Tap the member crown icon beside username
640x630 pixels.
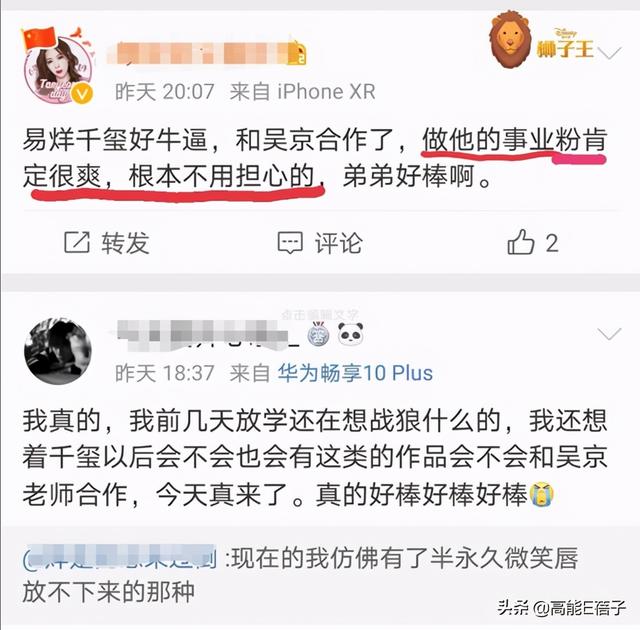(x=297, y=52)
